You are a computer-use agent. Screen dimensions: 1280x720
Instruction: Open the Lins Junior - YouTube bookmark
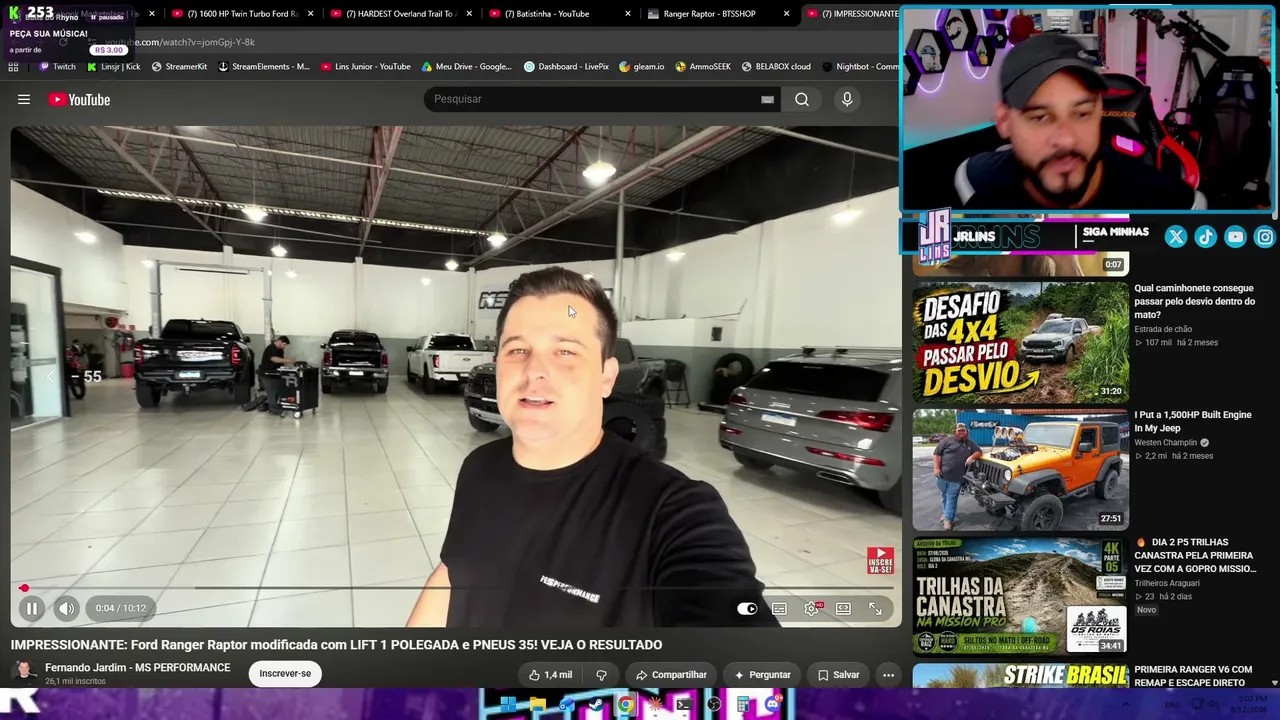(366, 67)
